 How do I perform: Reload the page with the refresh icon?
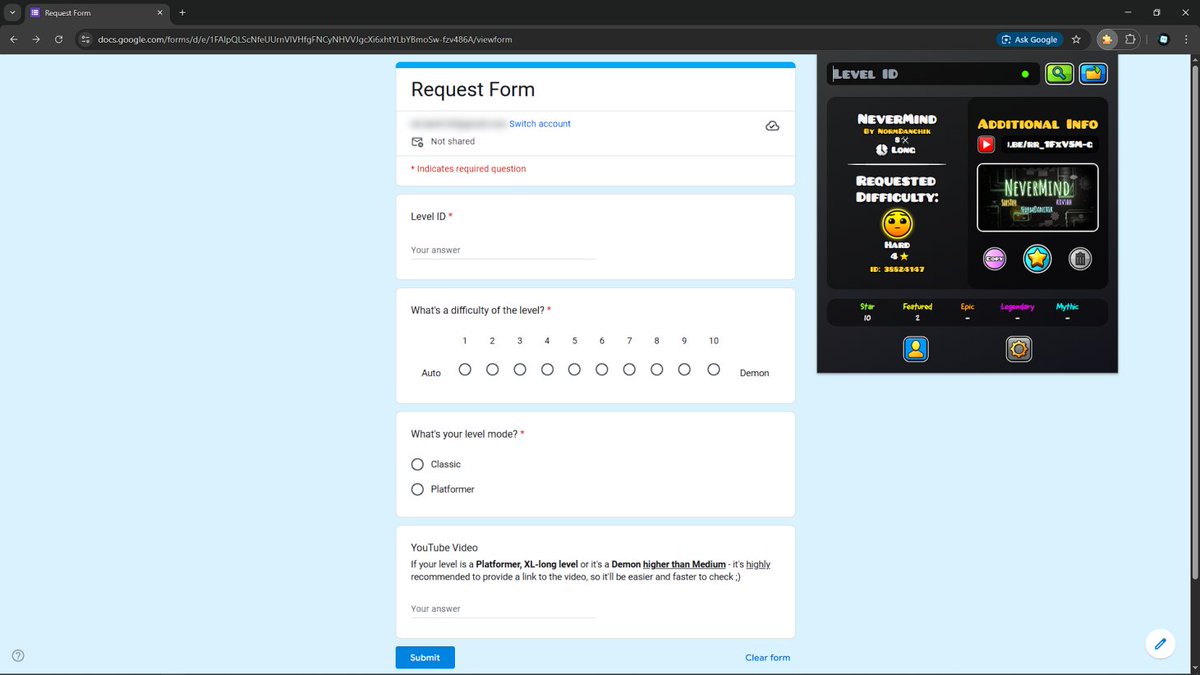click(60, 39)
